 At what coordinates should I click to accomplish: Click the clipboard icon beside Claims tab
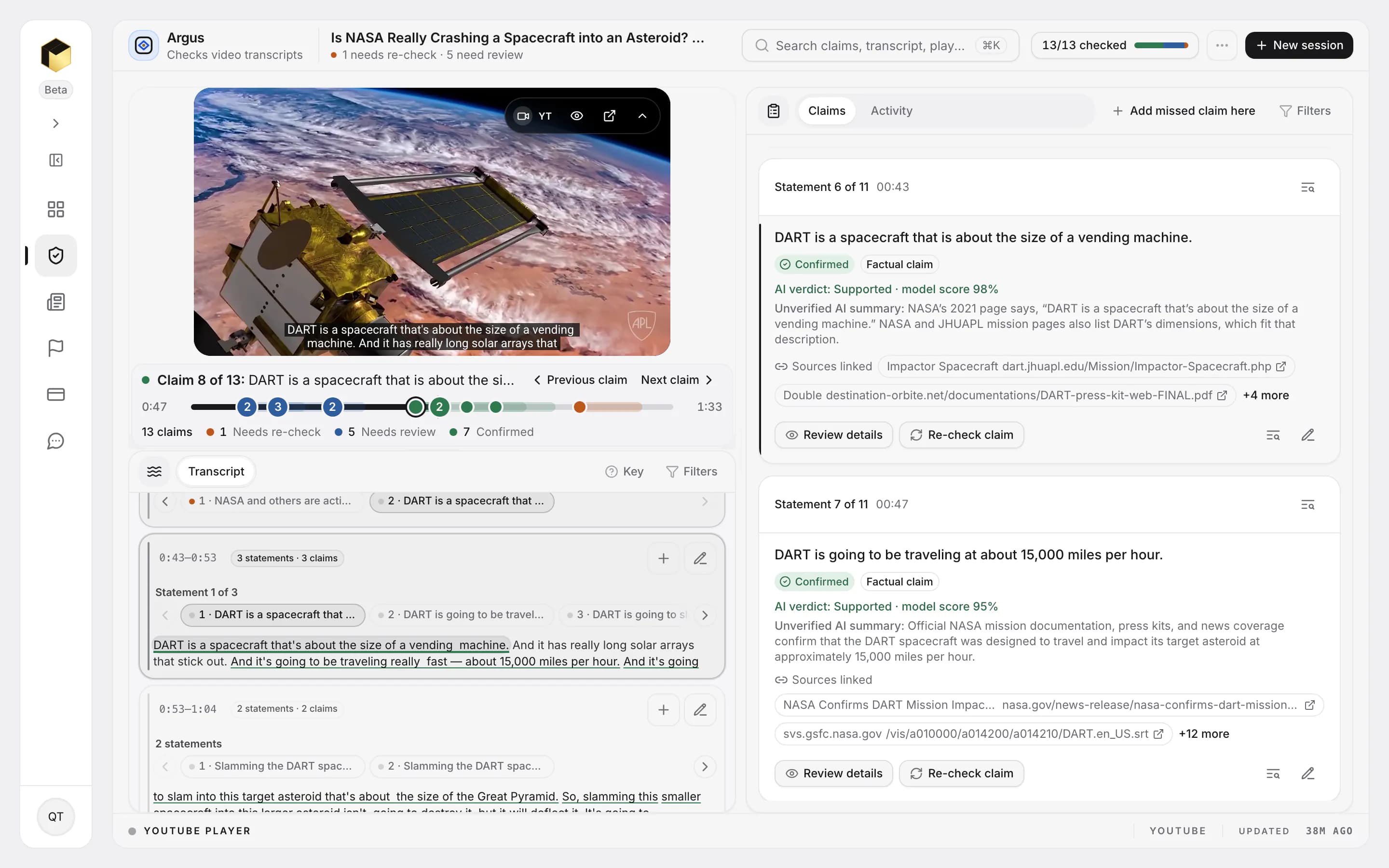pyautogui.click(x=774, y=111)
